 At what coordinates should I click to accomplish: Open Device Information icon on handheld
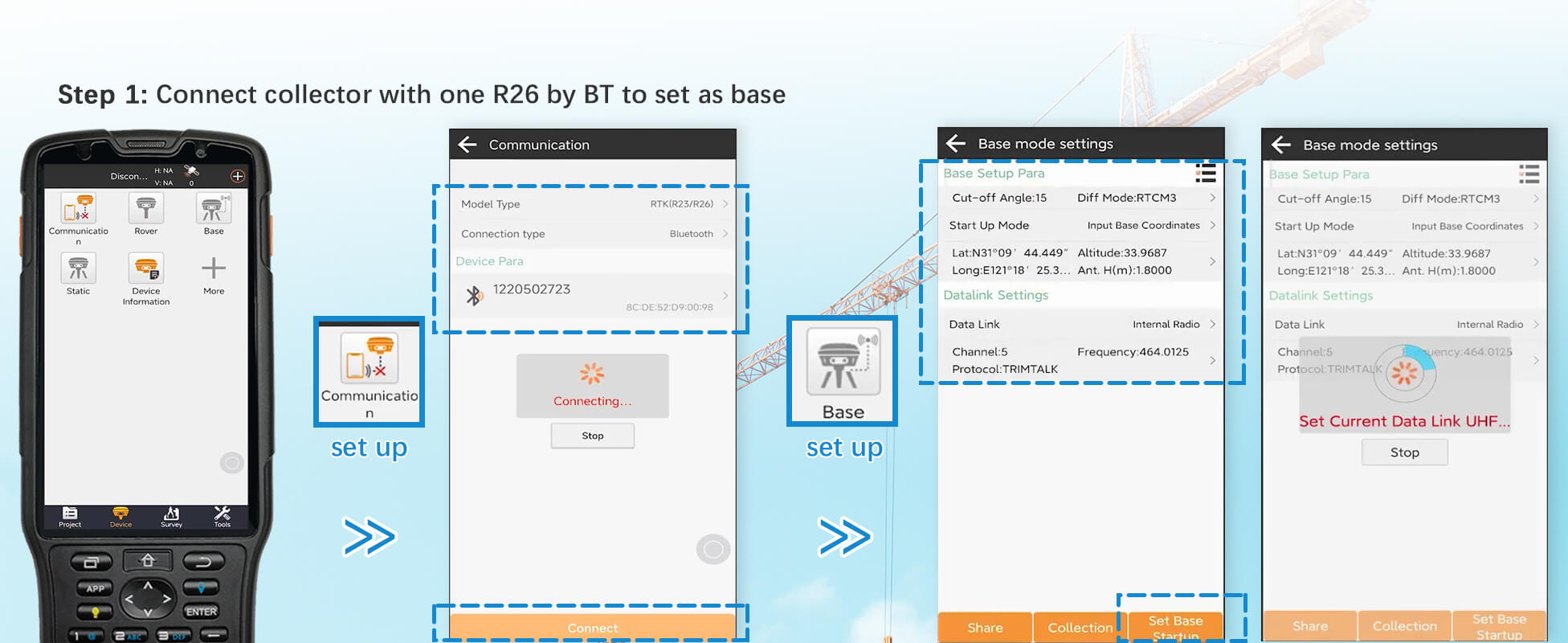(x=146, y=268)
